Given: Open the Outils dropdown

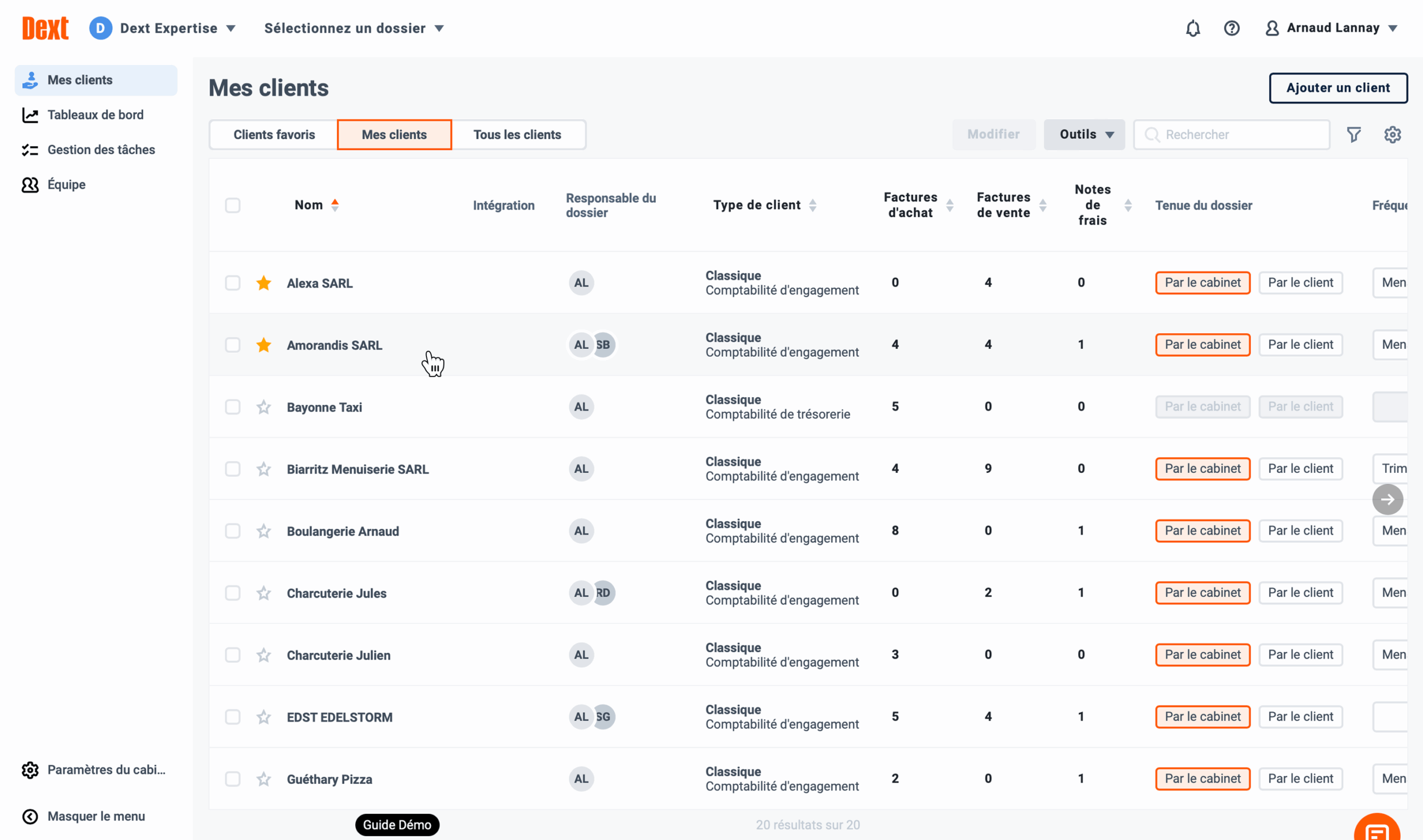Looking at the screenshot, I should click(x=1084, y=134).
